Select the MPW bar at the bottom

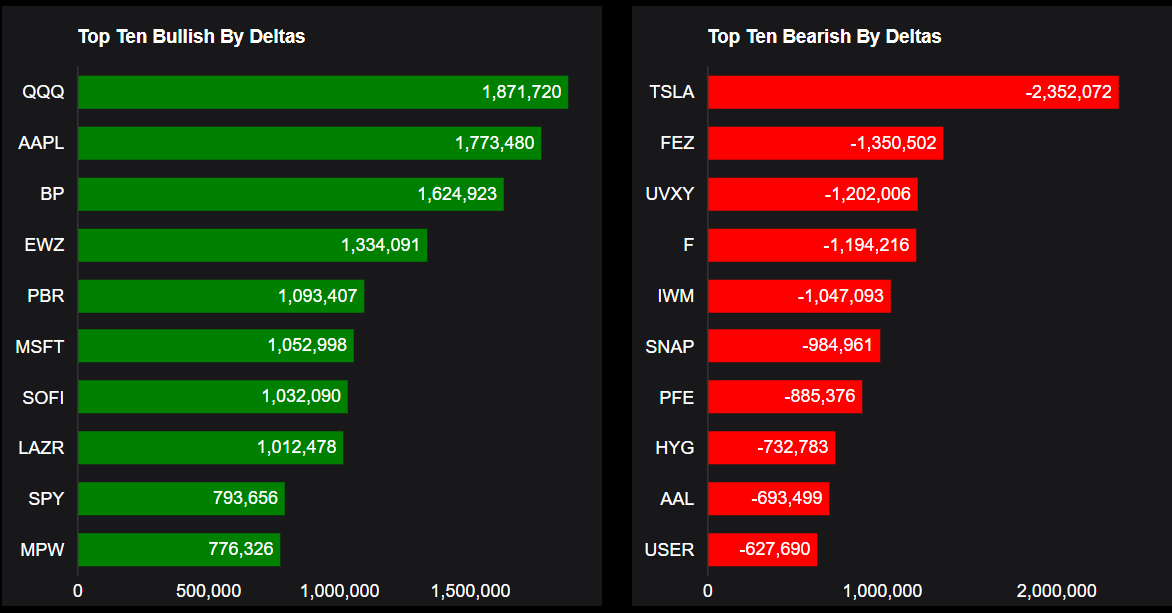(178, 550)
